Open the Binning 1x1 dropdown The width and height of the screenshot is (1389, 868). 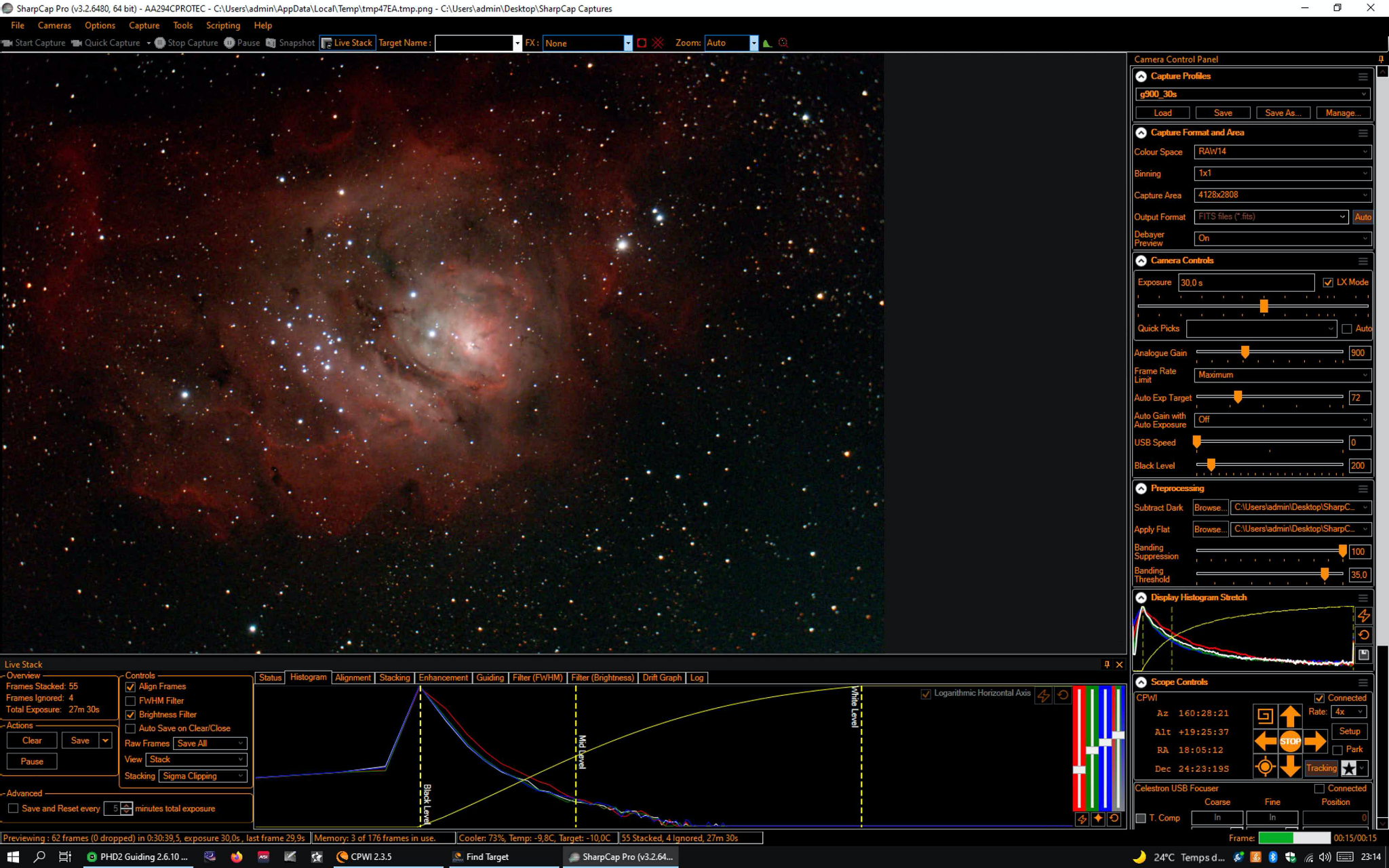(1283, 174)
